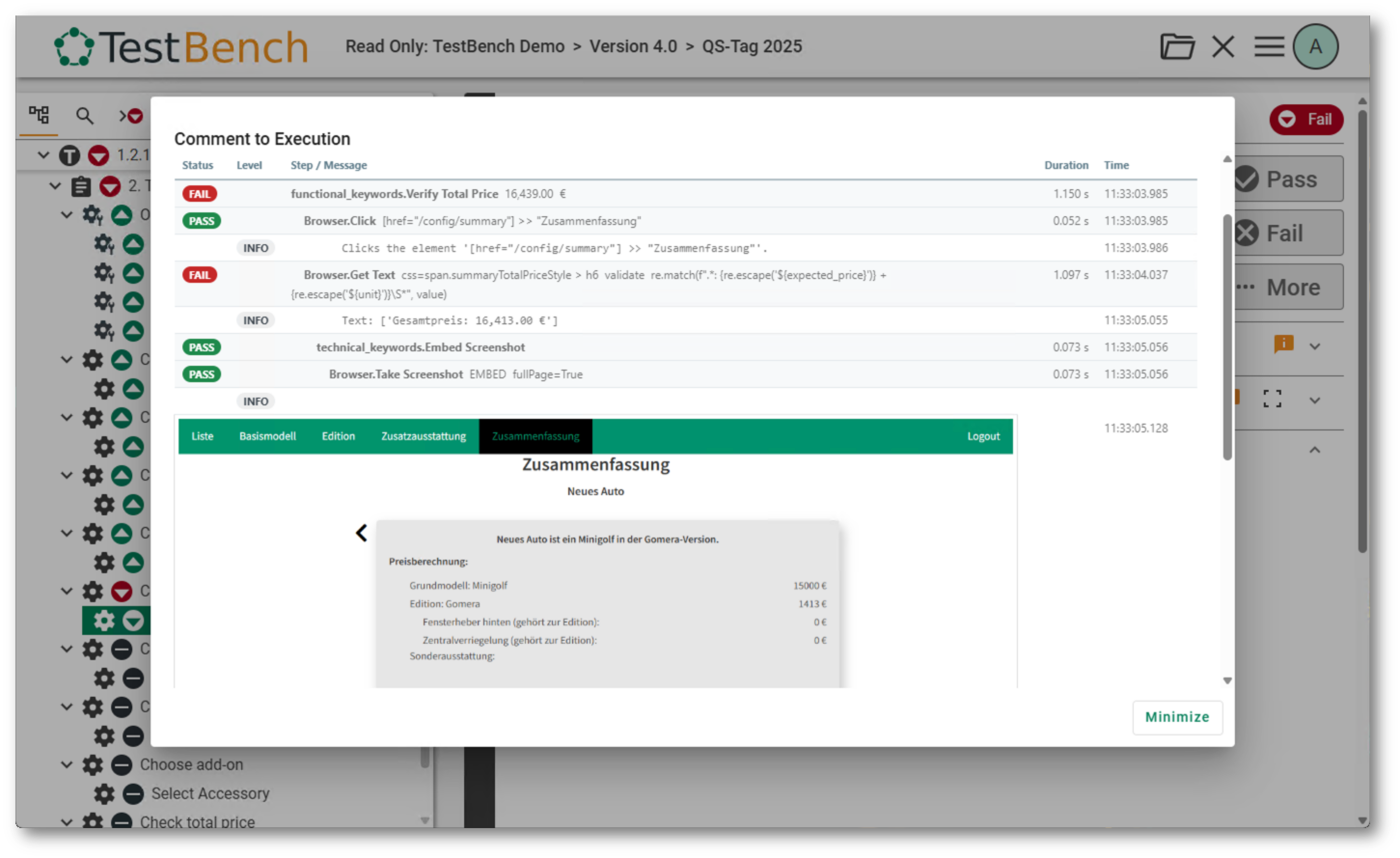
Task: Click the Logout link in screenshot
Action: [983, 436]
